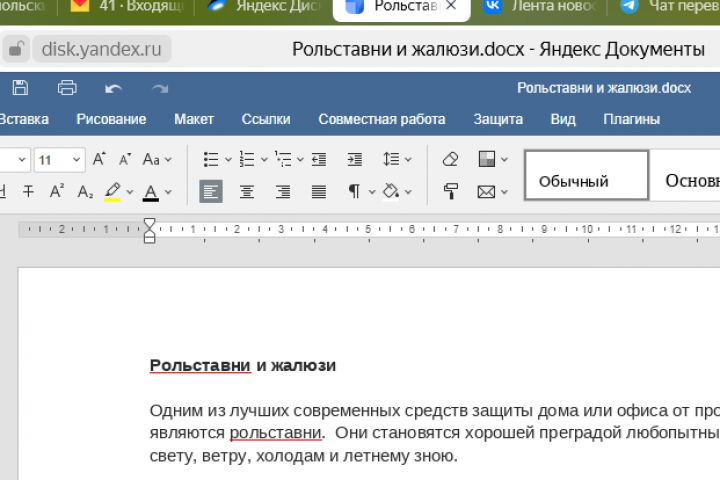This screenshot has width=720, height=480.
Task: Align text left
Action: pos(211,191)
